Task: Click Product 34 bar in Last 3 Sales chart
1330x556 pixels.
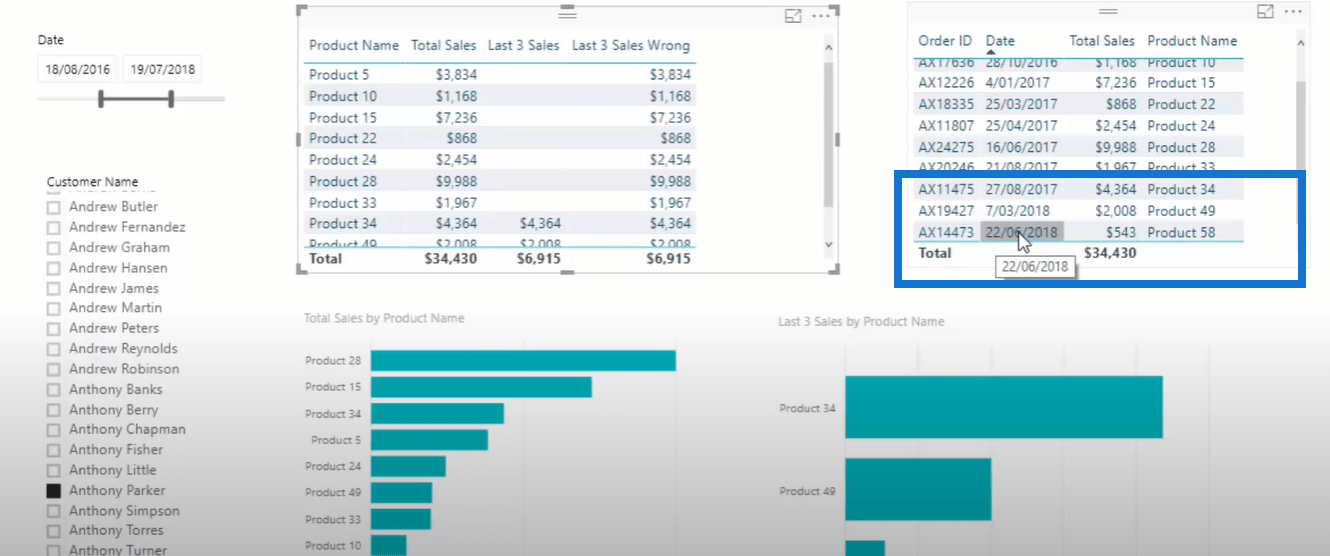Action: tap(1004, 407)
